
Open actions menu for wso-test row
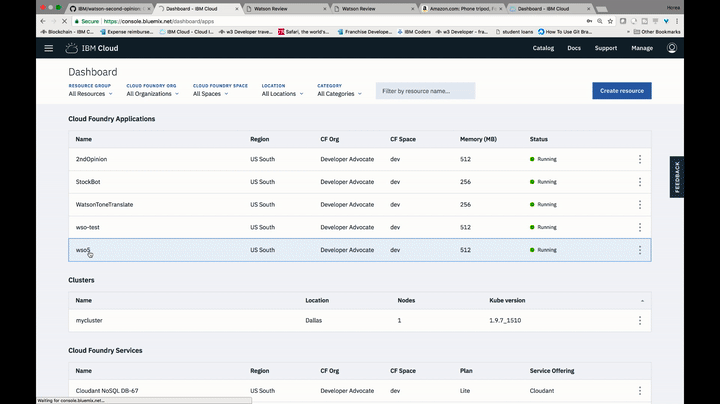coord(640,227)
